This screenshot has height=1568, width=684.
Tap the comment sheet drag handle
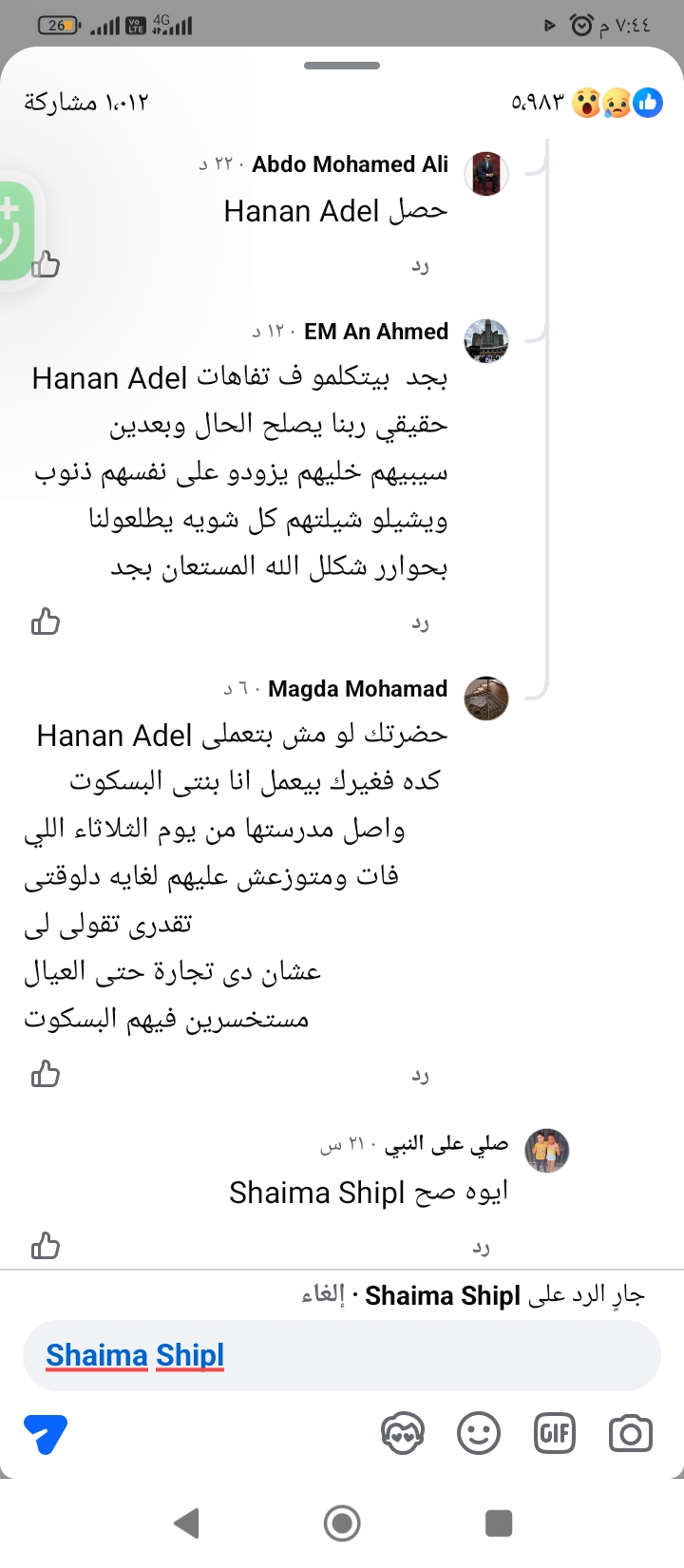tap(342, 66)
